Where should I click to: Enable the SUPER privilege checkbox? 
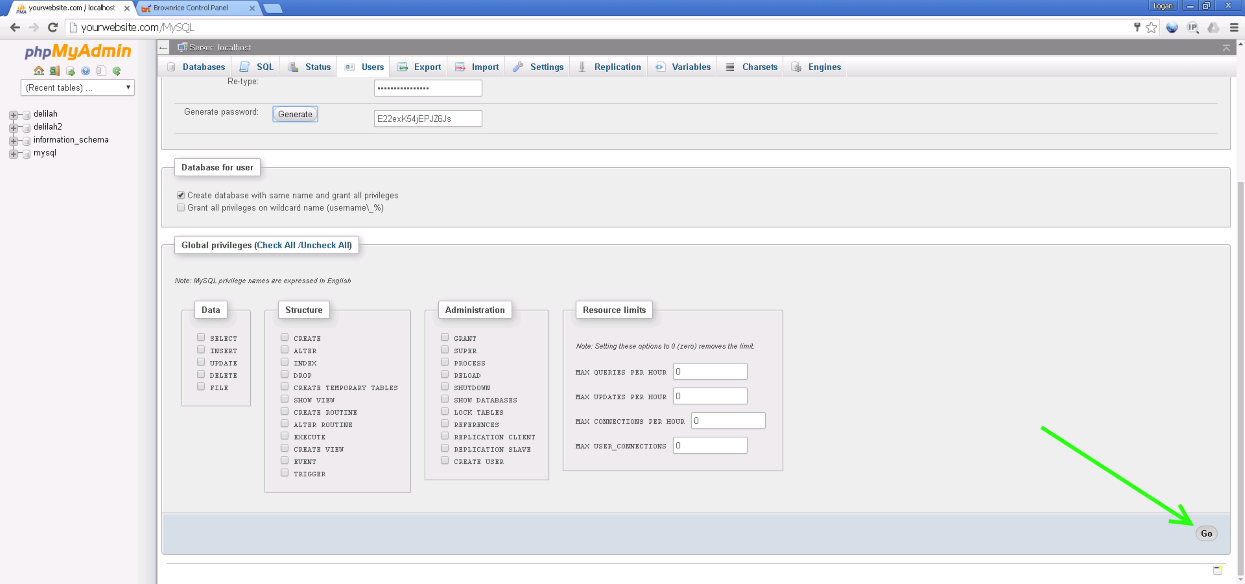pyautogui.click(x=445, y=350)
